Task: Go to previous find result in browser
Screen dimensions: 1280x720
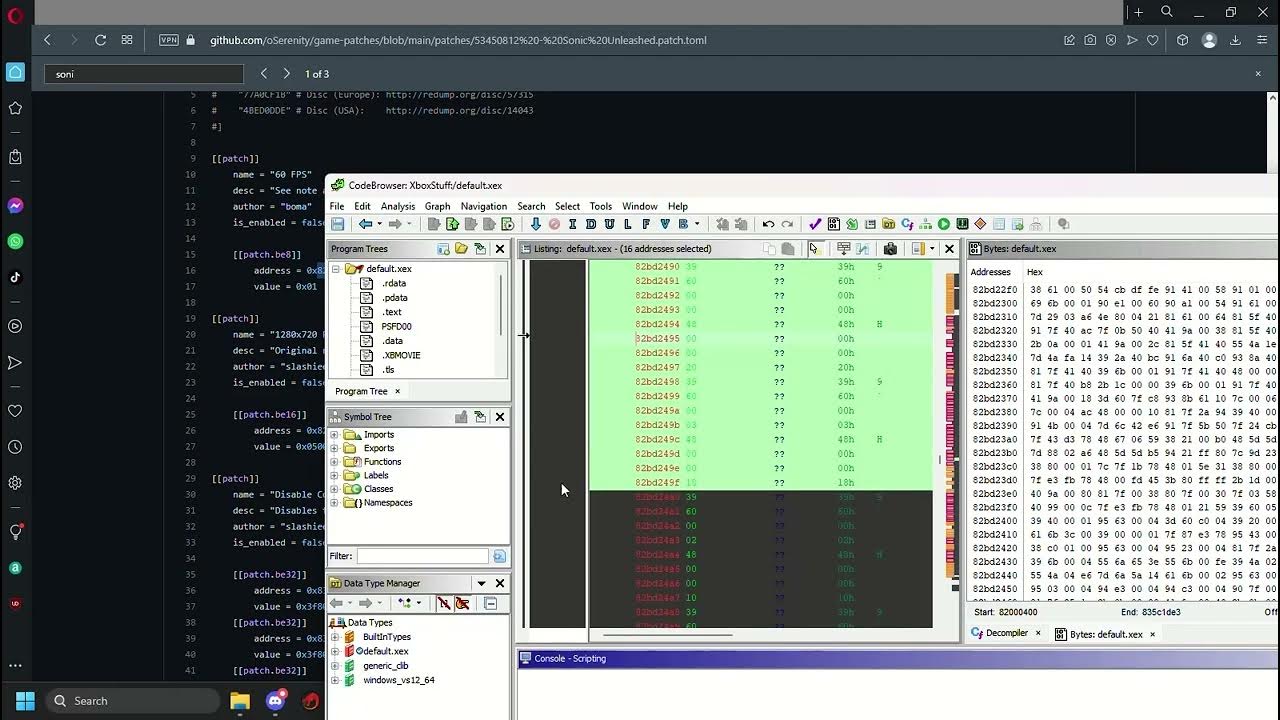Action: [263, 74]
